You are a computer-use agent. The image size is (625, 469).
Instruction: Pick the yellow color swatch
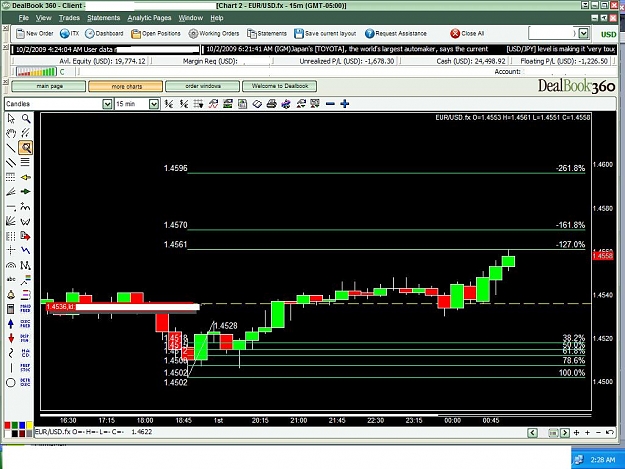click(29, 426)
